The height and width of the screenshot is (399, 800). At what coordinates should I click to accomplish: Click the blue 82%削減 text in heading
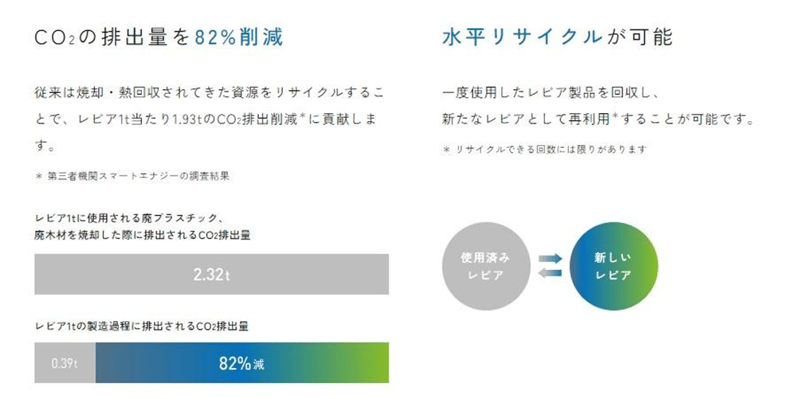(239, 37)
